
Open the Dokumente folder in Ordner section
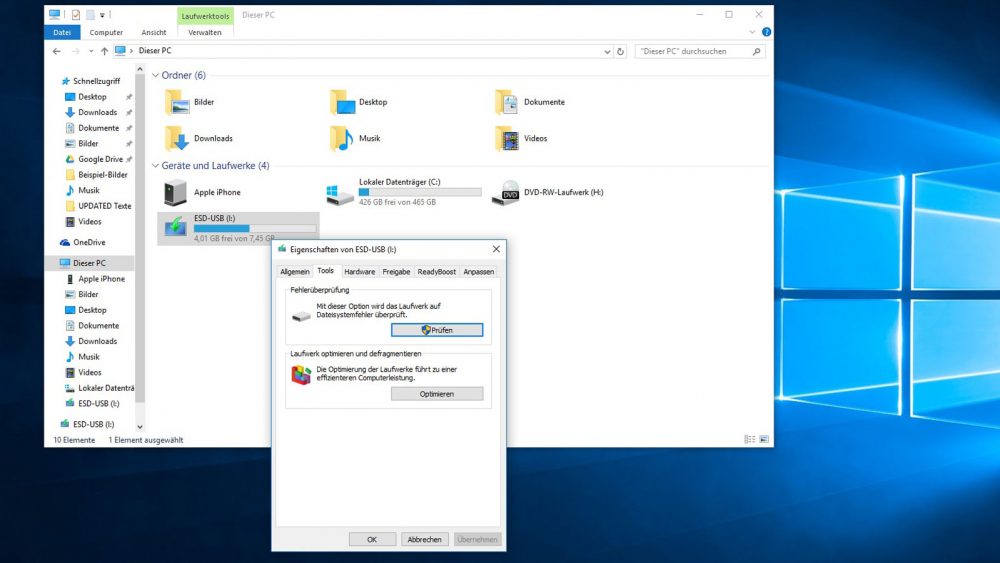[x=530, y=102]
